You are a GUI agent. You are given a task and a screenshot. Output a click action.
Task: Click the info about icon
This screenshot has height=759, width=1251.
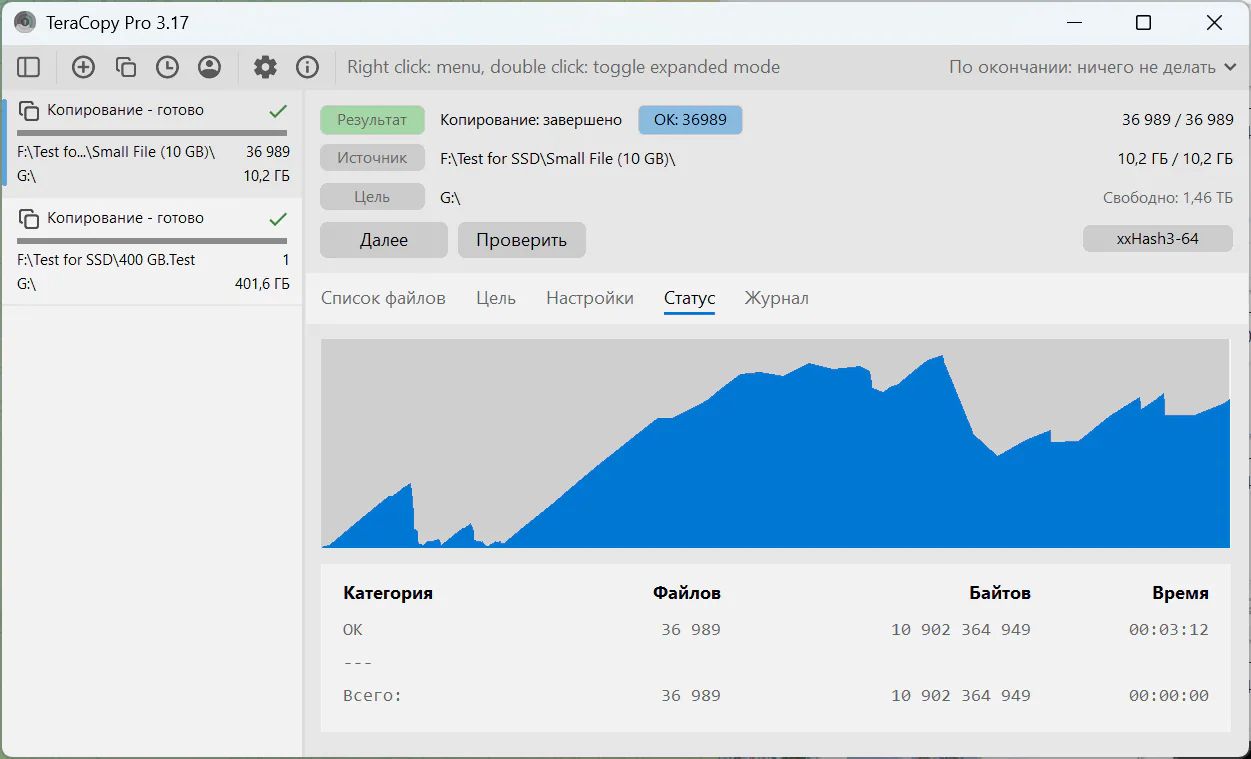(307, 67)
